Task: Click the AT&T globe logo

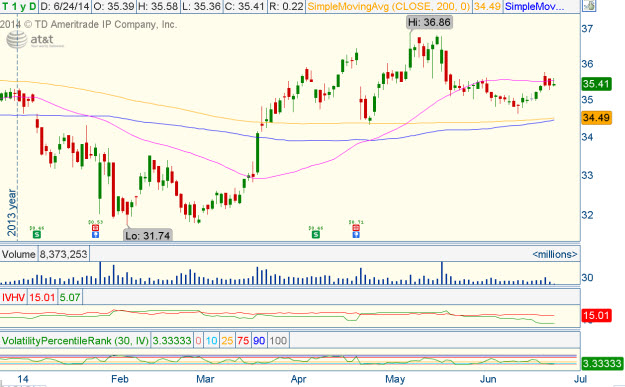Action: [x=17, y=40]
